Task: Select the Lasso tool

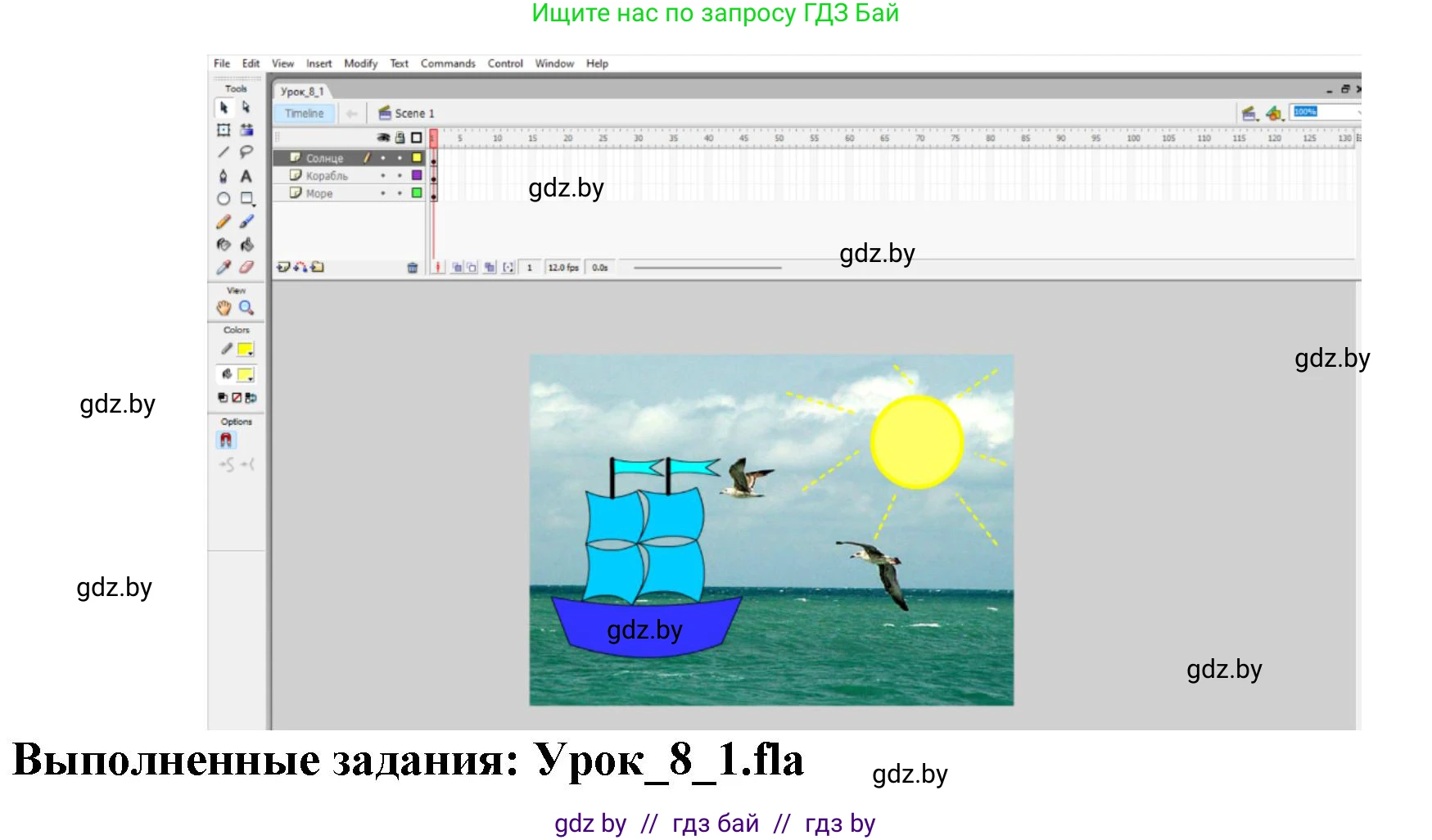Action: (x=246, y=152)
